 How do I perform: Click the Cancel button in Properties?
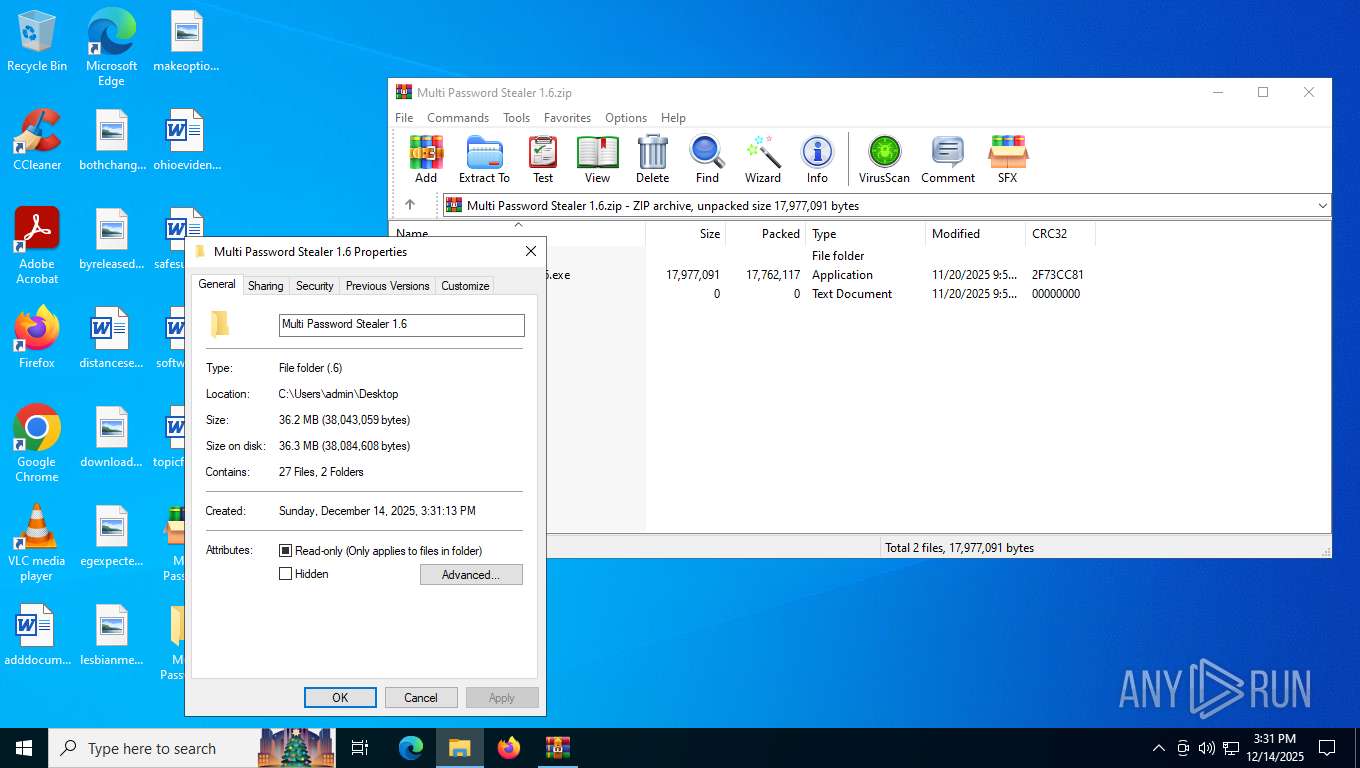pos(421,698)
